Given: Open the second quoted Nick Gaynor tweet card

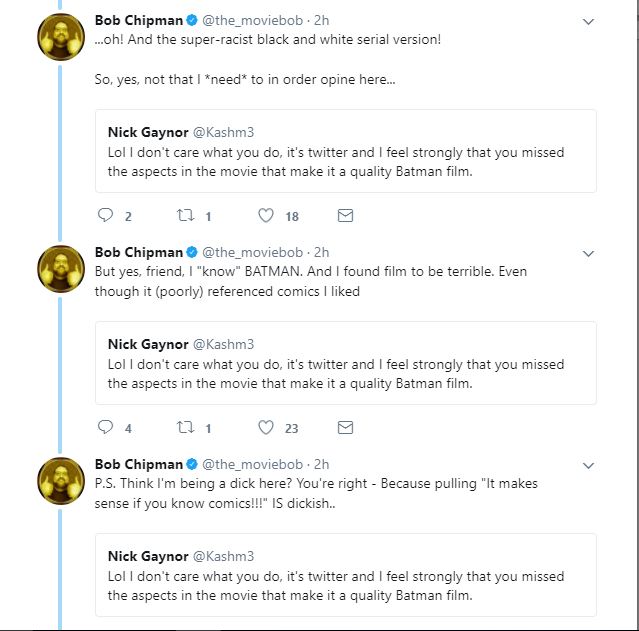Looking at the screenshot, I should pos(346,363).
